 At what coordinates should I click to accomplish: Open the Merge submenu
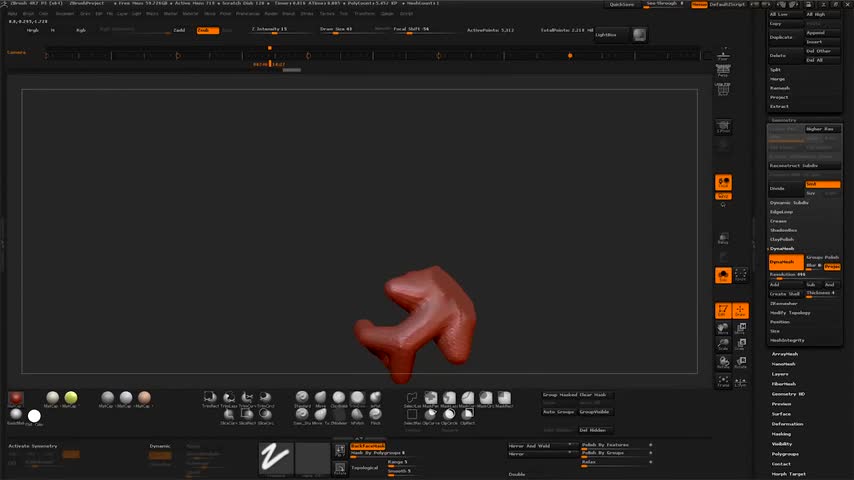click(x=777, y=79)
